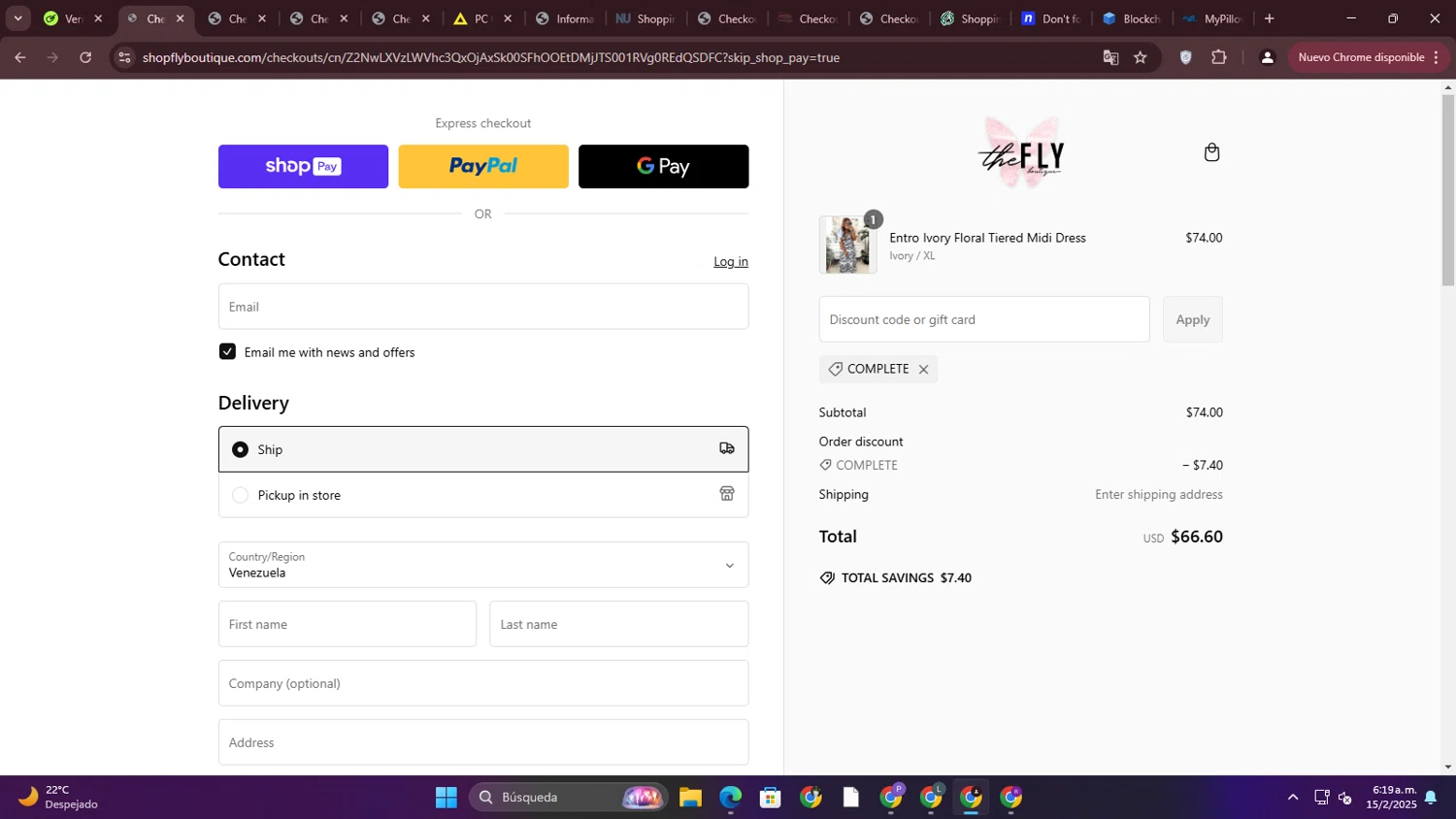The image size is (1456, 819).
Task: Switch to the Informa tab
Action: tap(565, 18)
